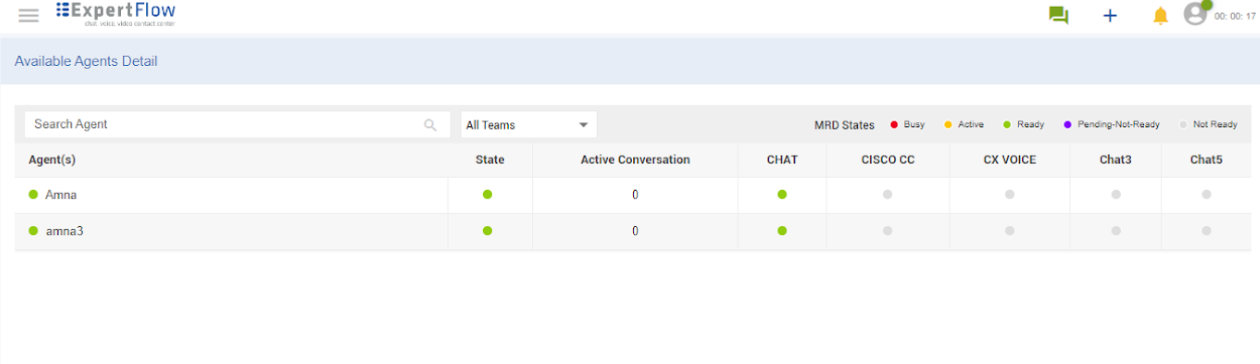This screenshot has width=1260, height=364.
Task: Click the red Busy legend swatch
Action: click(x=894, y=125)
